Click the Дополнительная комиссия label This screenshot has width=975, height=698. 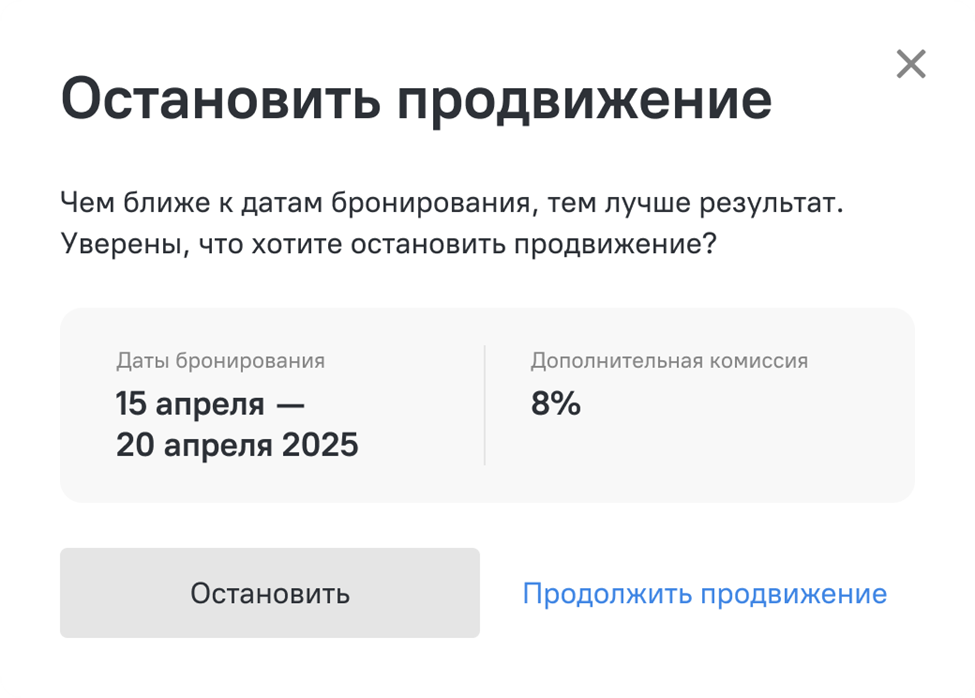tap(669, 360)
